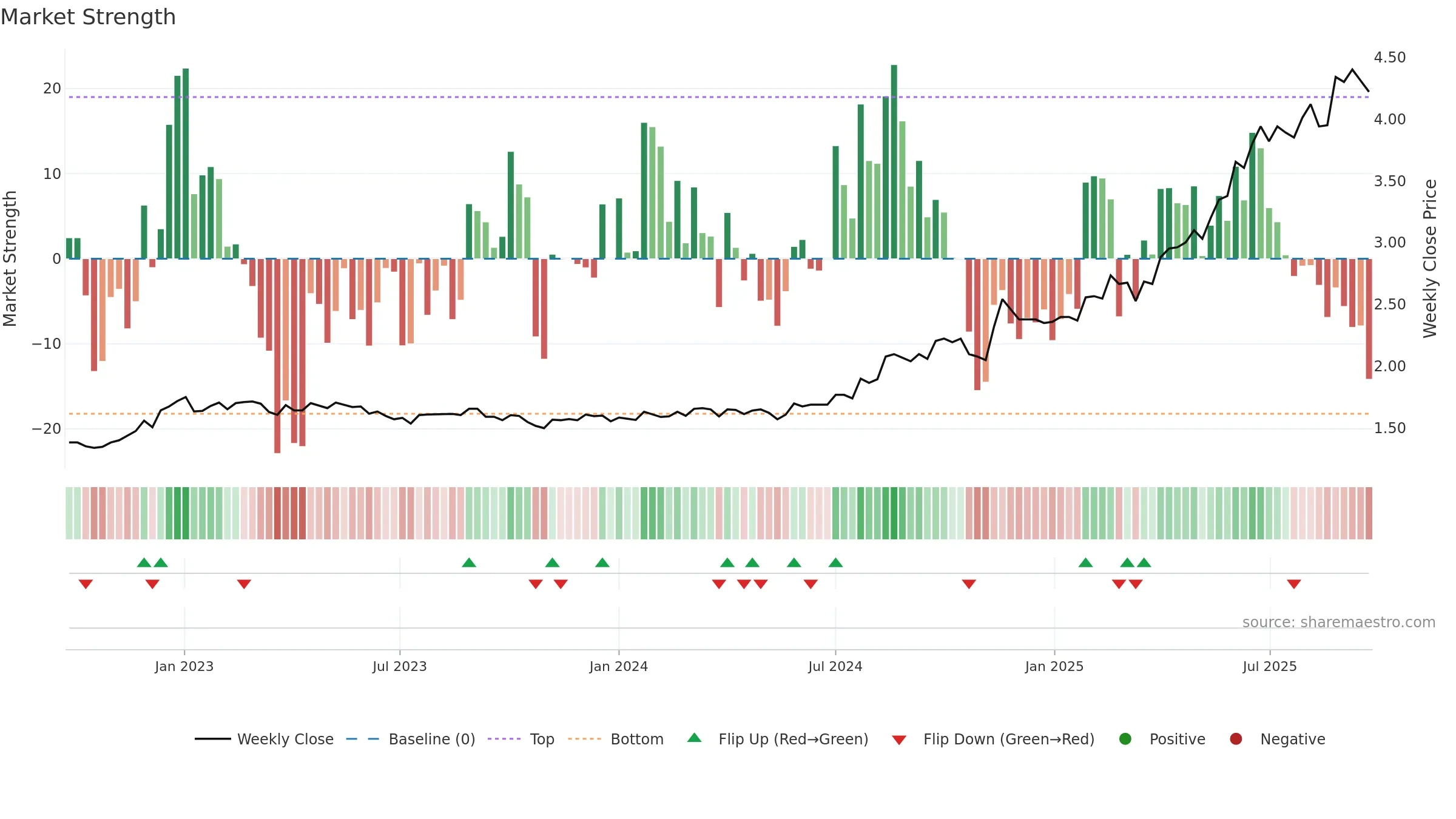Click the green Positive circle icon
The image size is (1456, 819).
click(1125, 739)
